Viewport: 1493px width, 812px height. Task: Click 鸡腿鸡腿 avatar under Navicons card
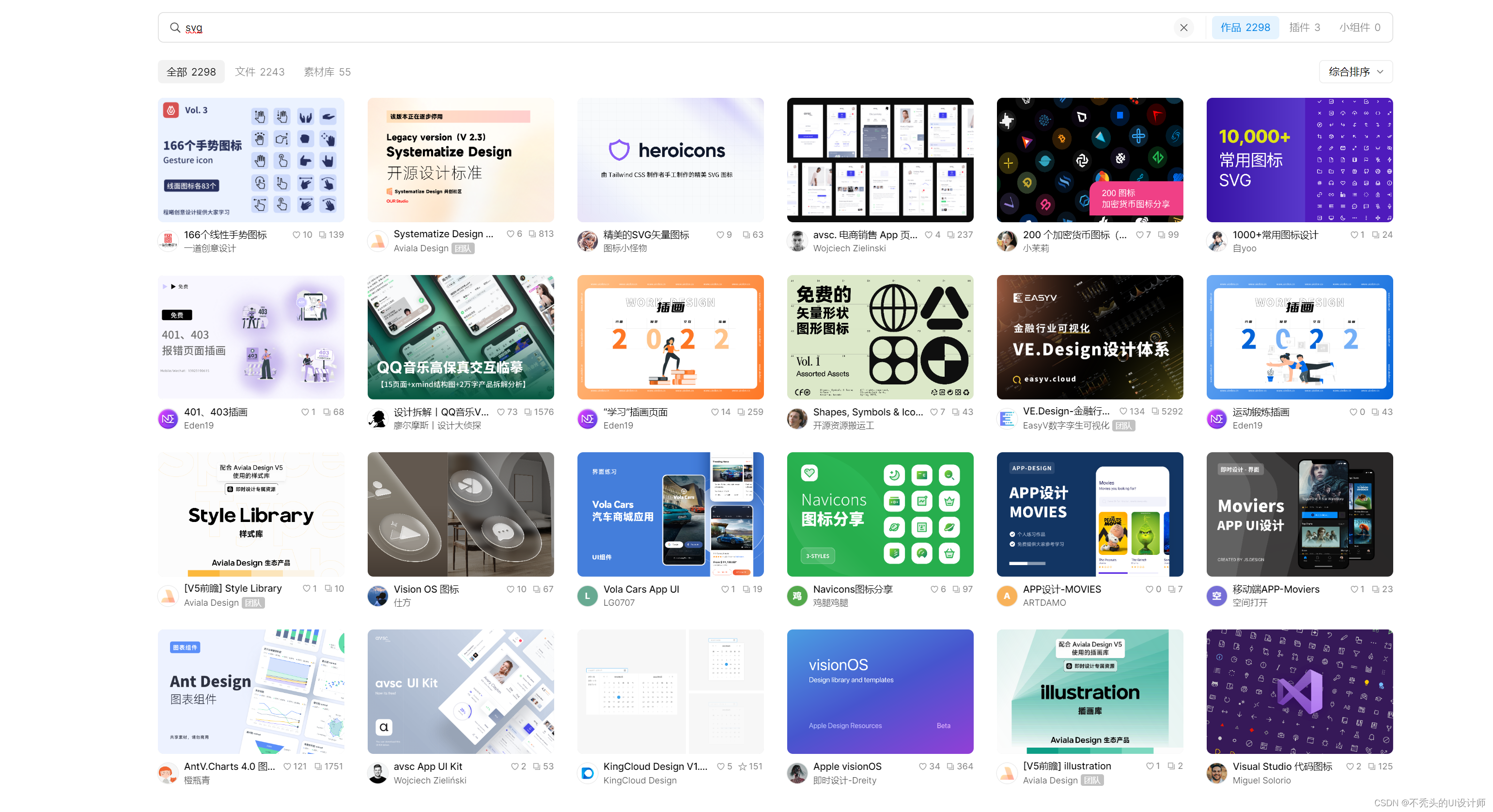point(797,596)
